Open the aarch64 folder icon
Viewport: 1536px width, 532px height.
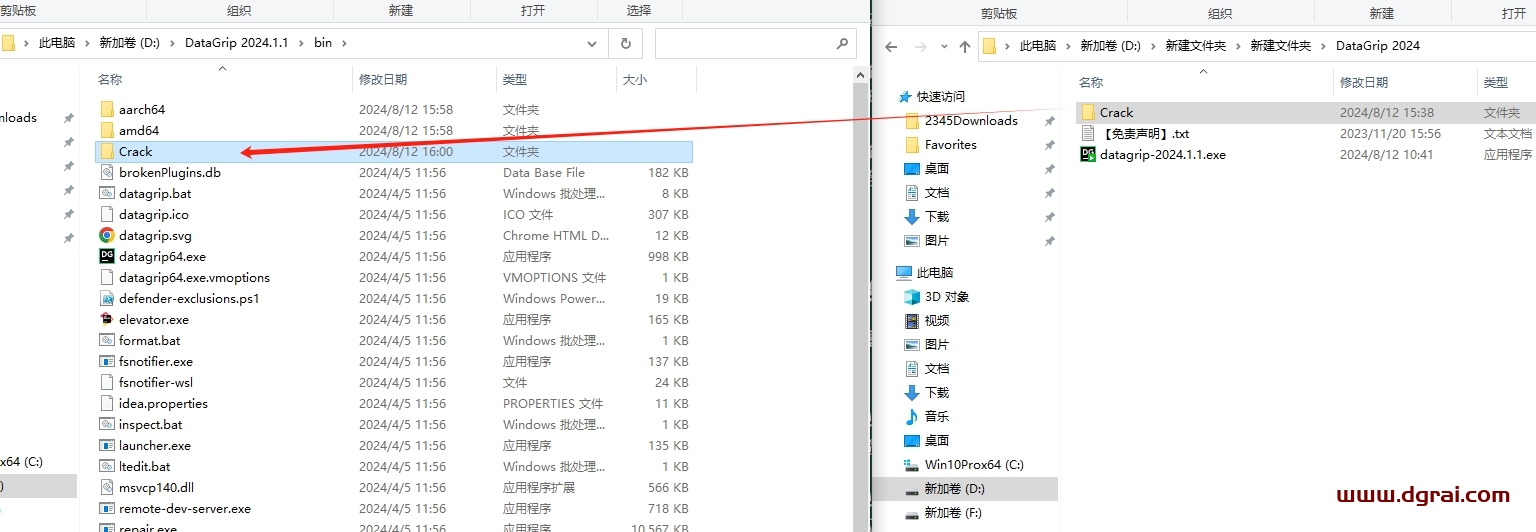pyautogui.click(x=107, y=109)
